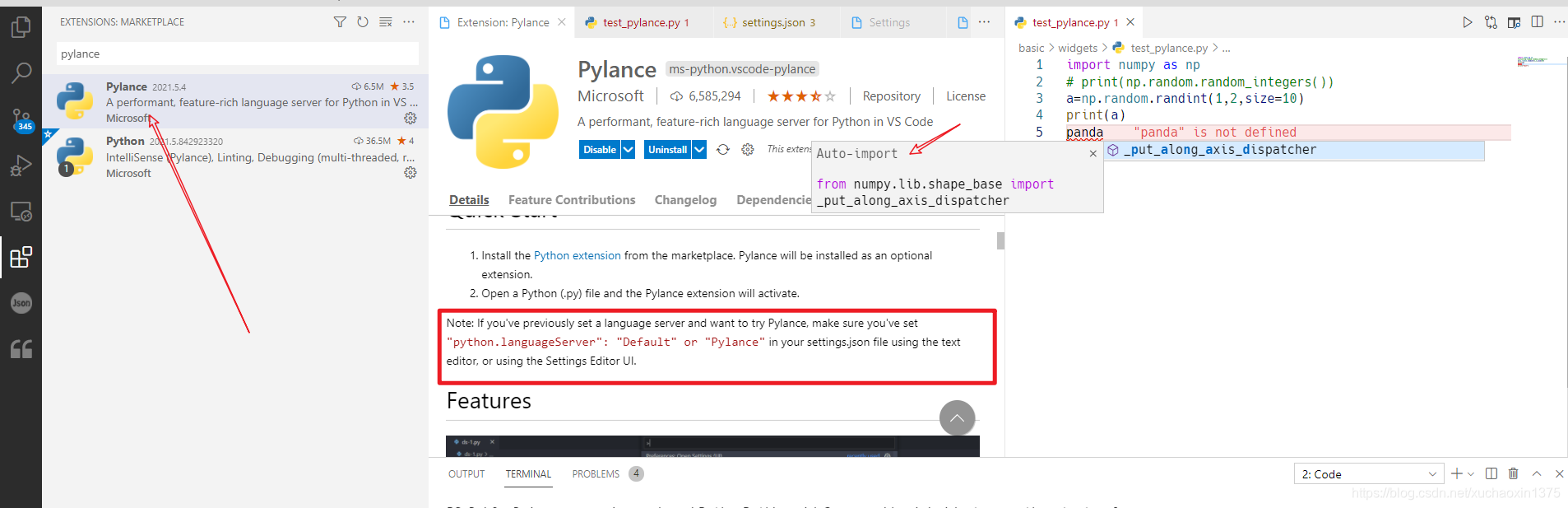This screenshot has width=1568, height=508.
Task: Open changes compare icon in editor toolbar
Action: click(x=1491, y=22)
